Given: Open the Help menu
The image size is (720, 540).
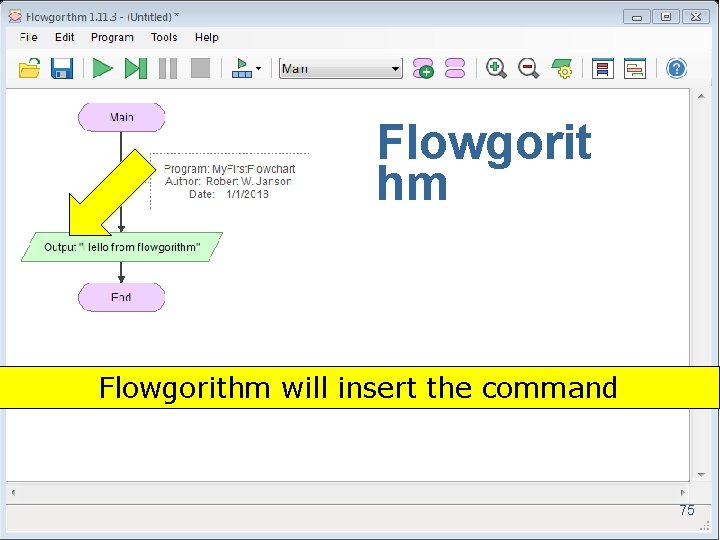Looking at the screenshot, I should (x=207, y=37).
